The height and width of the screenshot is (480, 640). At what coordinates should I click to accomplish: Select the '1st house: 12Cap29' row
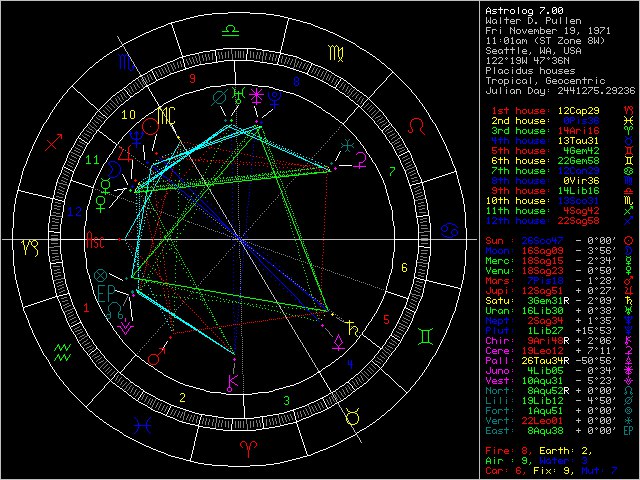(562, 111)
